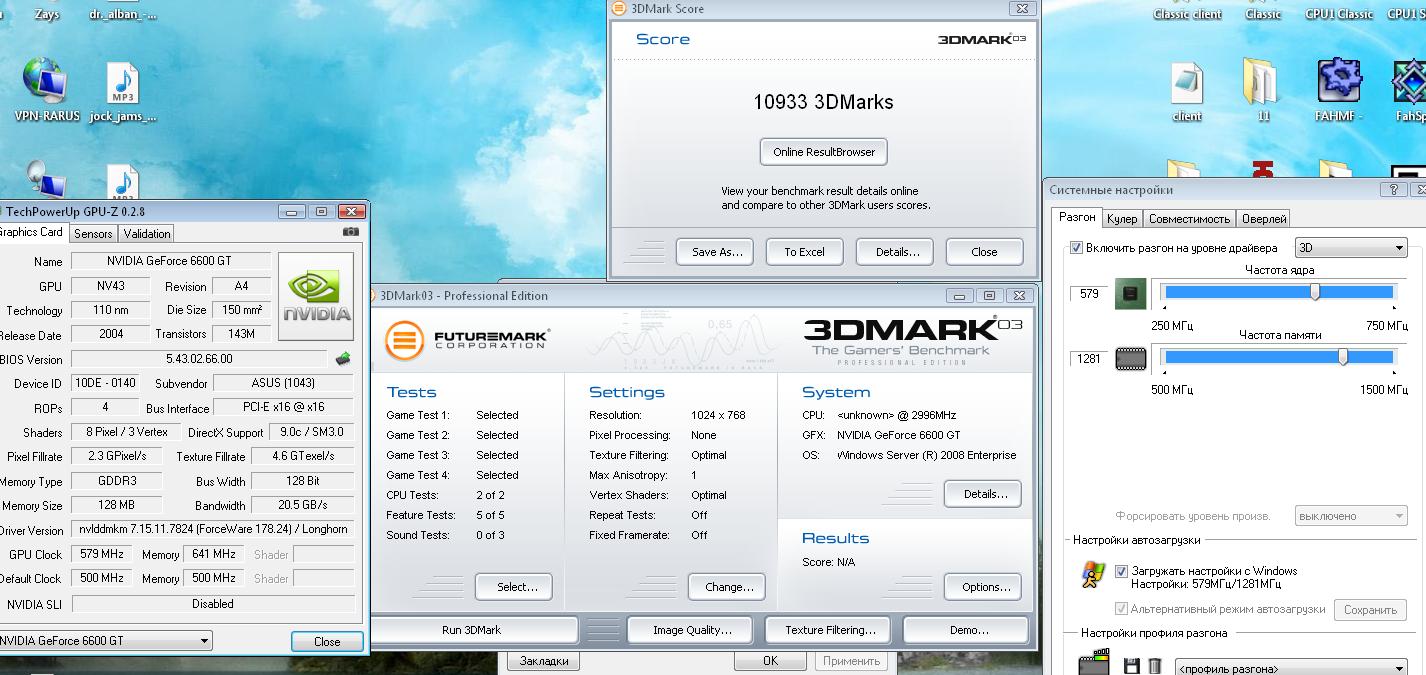This screenshot has height=675, width=1426.
Task: Click the core clock chip icon
Action: (1130, 294)
